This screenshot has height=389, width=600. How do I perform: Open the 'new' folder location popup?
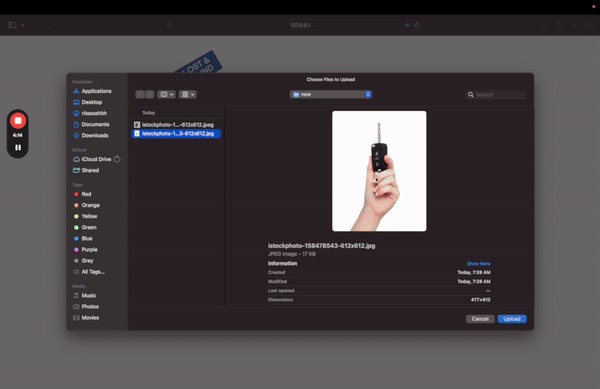[x=331, y=94]
